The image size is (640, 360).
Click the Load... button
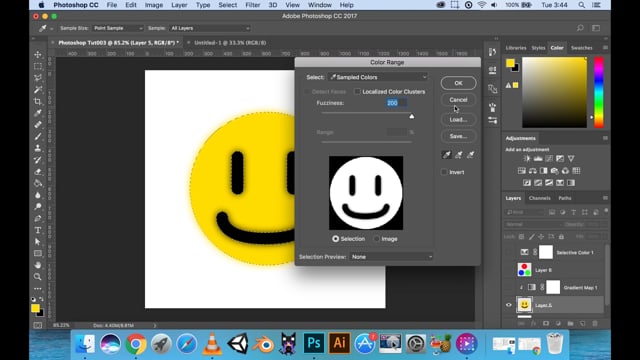click(458, 120)
